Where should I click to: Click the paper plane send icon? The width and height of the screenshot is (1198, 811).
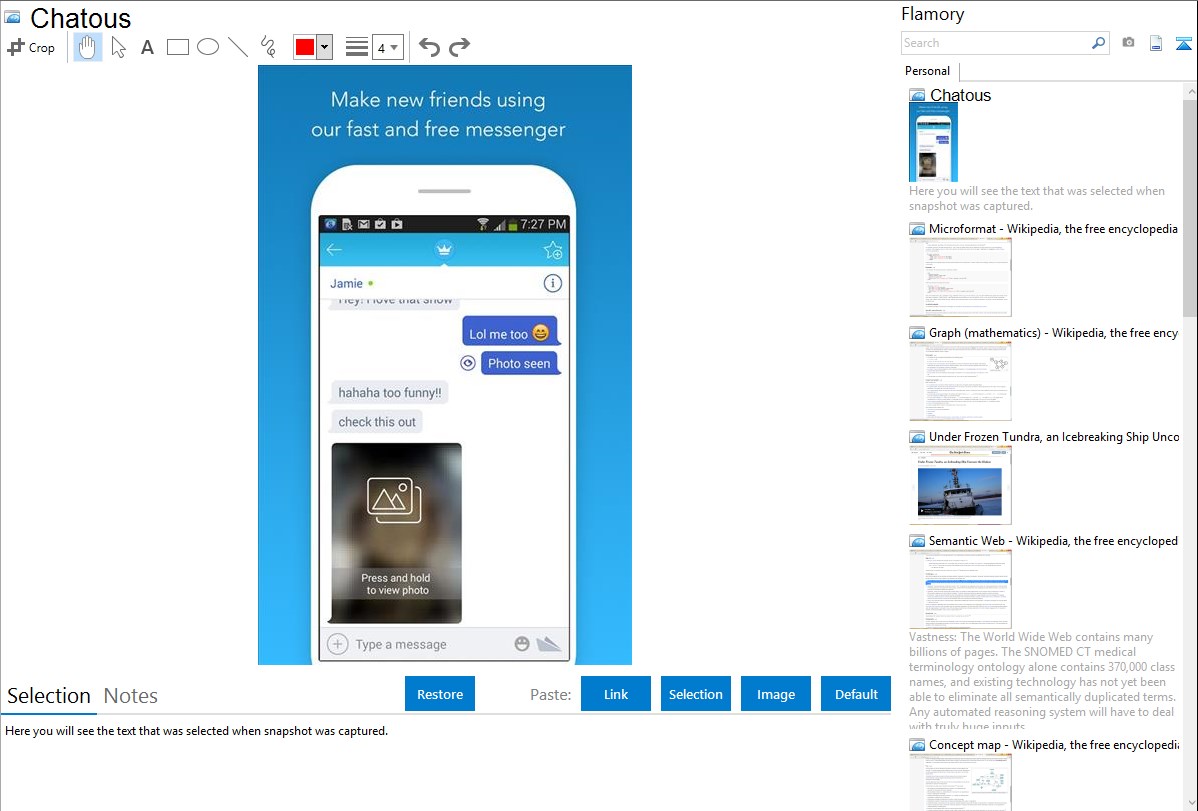[549, 644]
